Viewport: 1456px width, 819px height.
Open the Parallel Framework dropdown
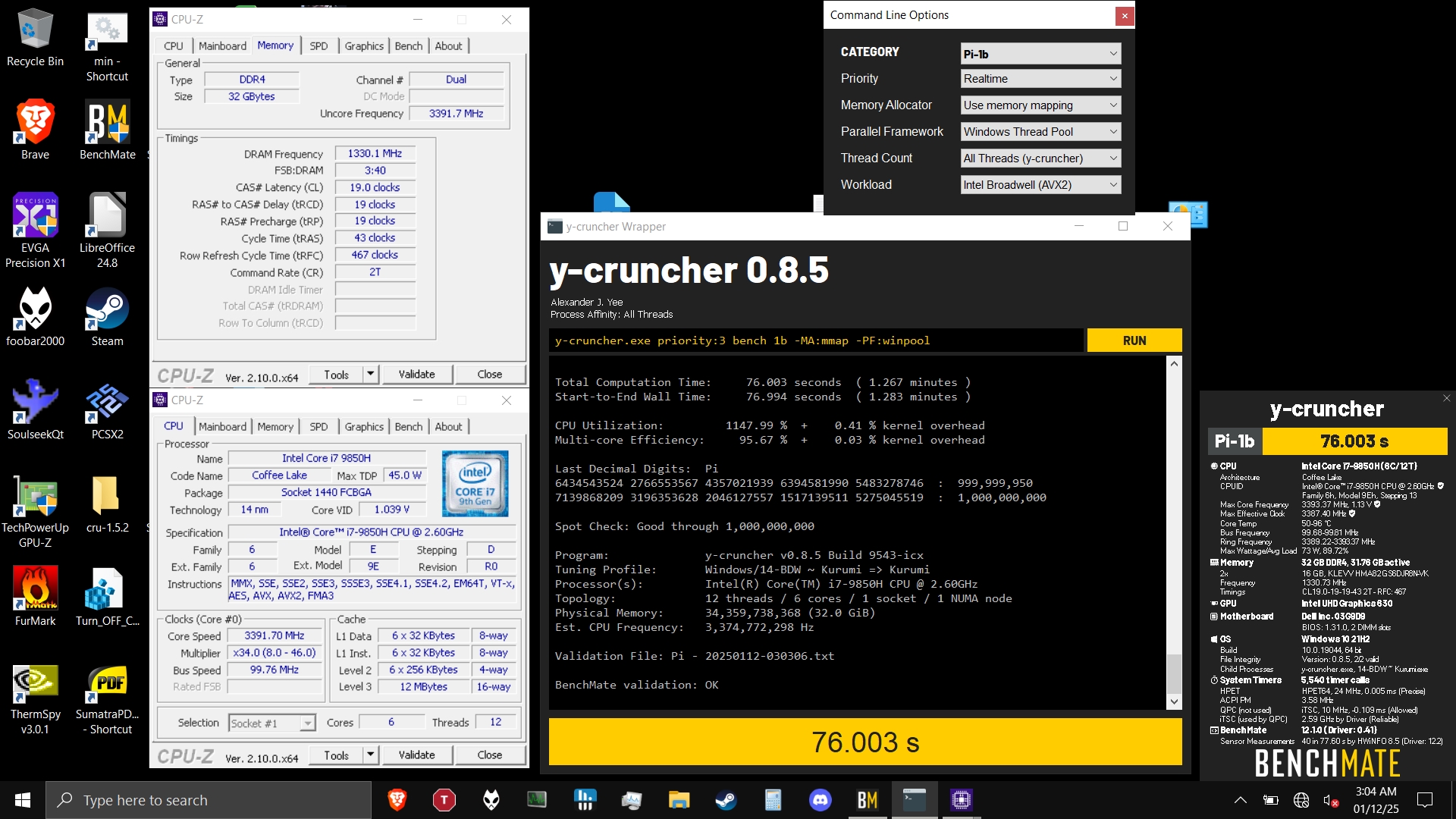[1040, 131]
